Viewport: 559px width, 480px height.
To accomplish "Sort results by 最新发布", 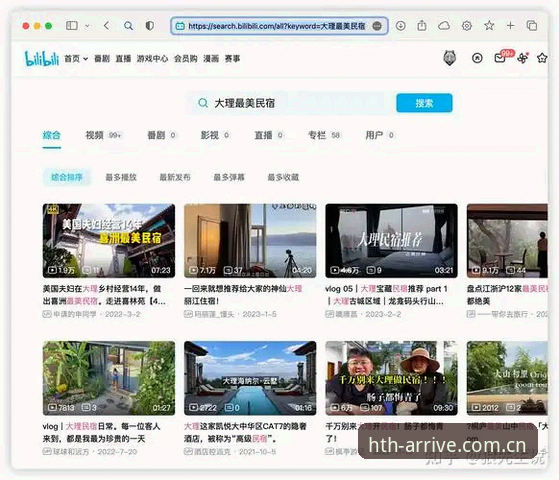I will pyautogui.click(x=175, y=177).
